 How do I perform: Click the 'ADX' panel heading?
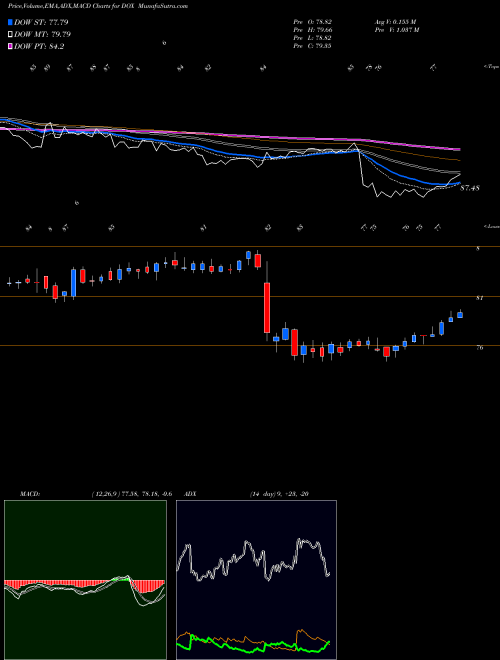[x=191, y=494]
